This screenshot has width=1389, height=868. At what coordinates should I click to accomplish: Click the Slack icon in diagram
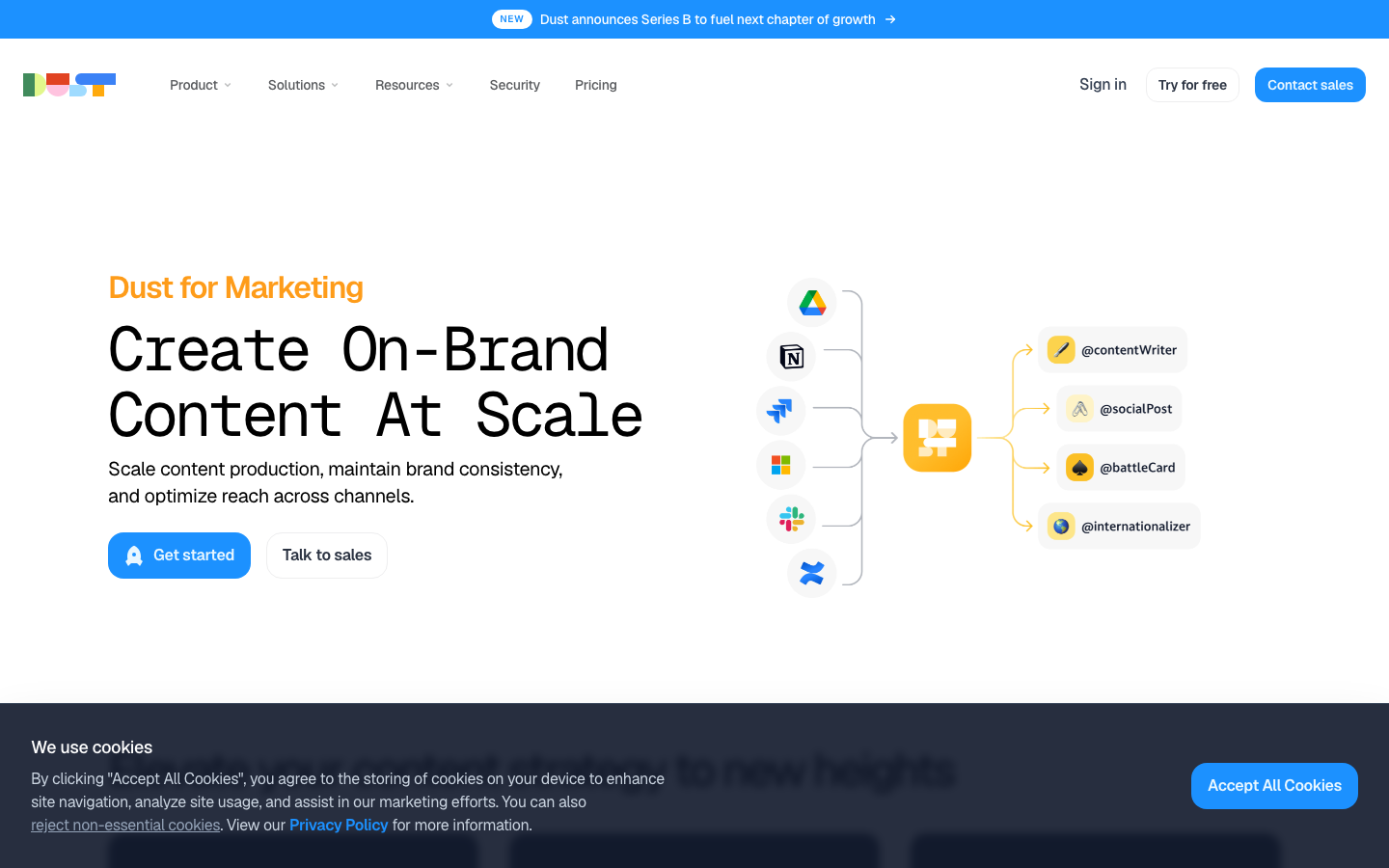point(791,519)
